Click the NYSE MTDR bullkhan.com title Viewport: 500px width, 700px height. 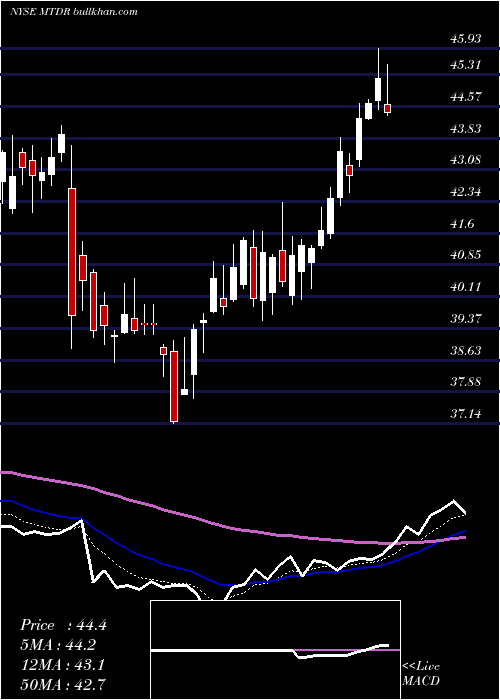point(74,12)
